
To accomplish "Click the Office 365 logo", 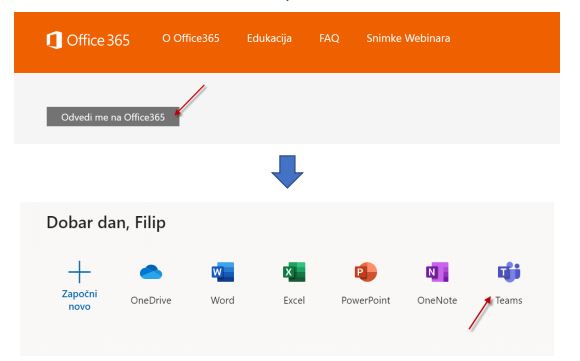I will pos(88,40).
